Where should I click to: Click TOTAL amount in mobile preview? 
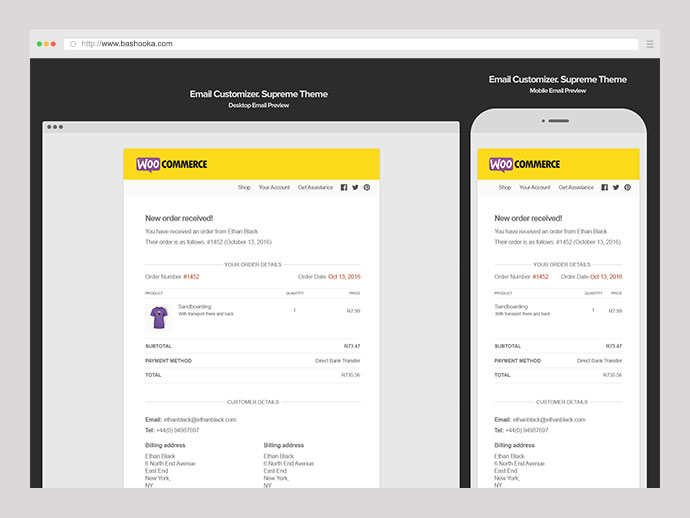613,375
